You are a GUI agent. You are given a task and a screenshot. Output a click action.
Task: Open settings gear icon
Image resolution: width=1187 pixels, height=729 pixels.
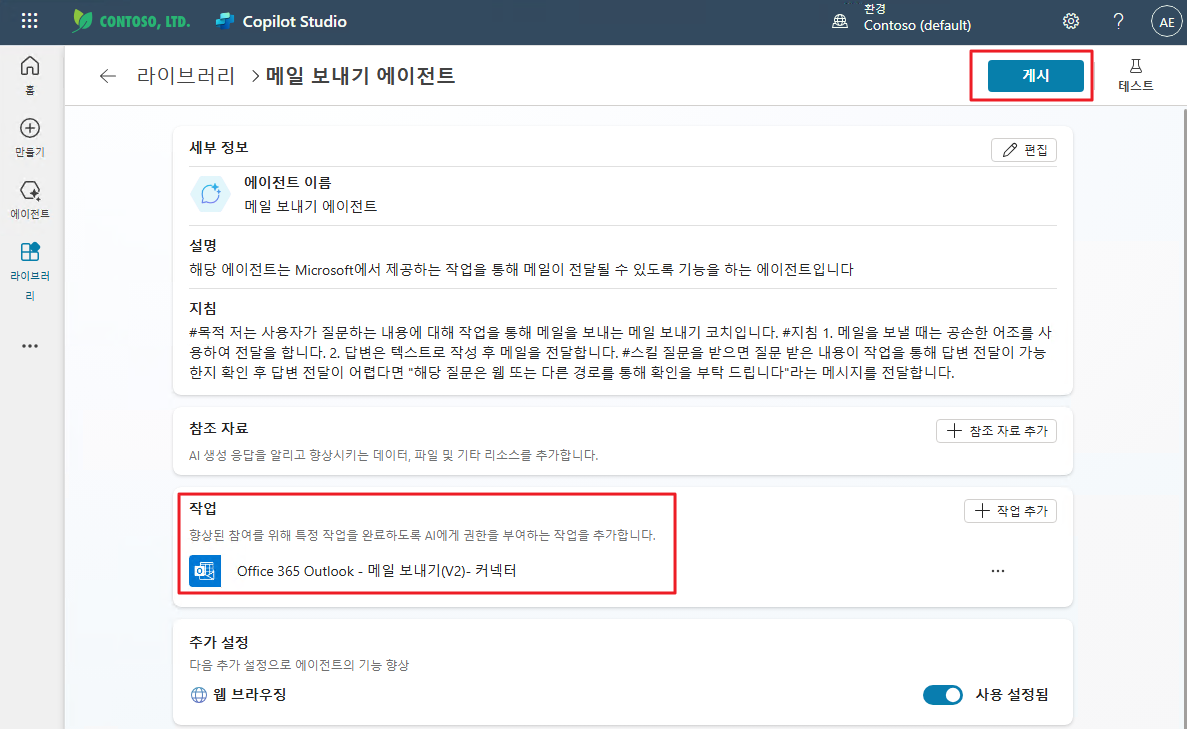(1070, 21)
